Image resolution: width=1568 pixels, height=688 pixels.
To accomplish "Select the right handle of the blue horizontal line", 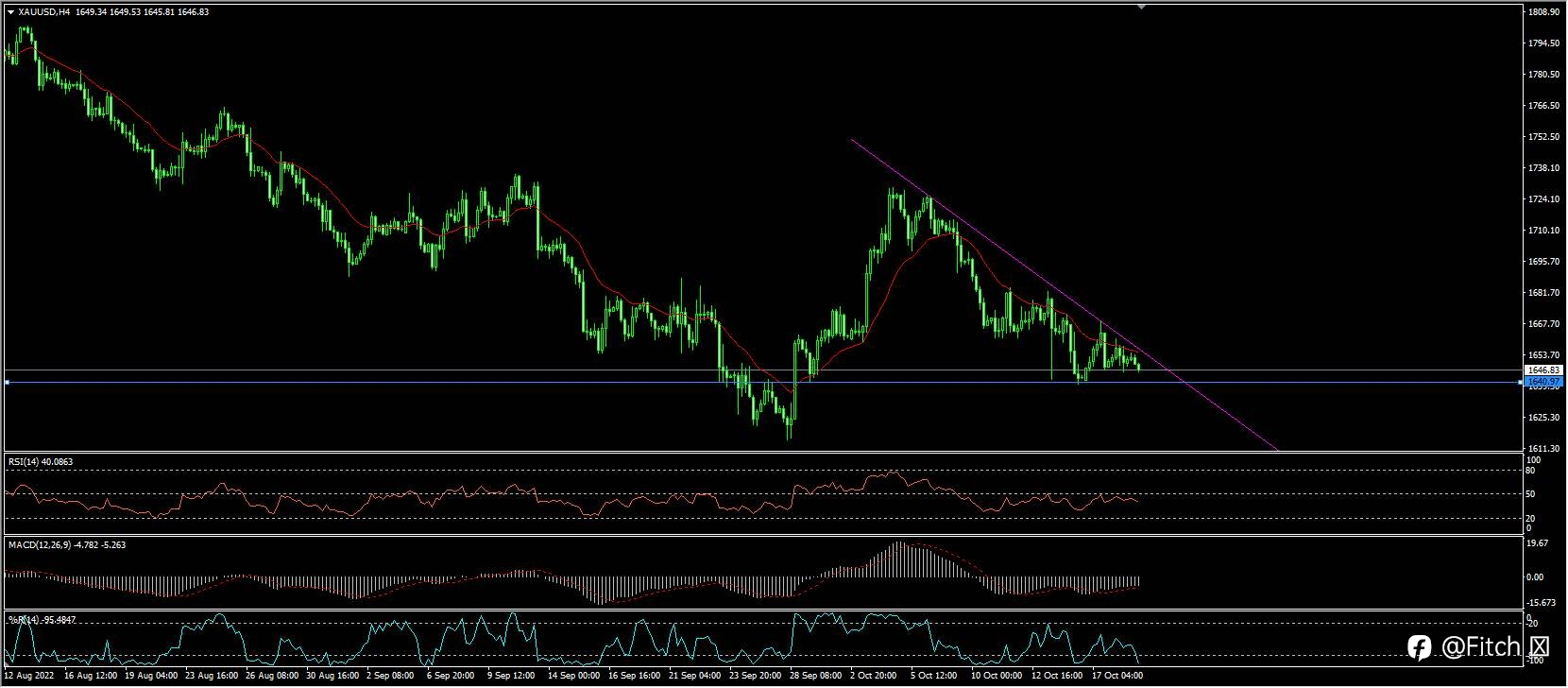I will 1520,383.
